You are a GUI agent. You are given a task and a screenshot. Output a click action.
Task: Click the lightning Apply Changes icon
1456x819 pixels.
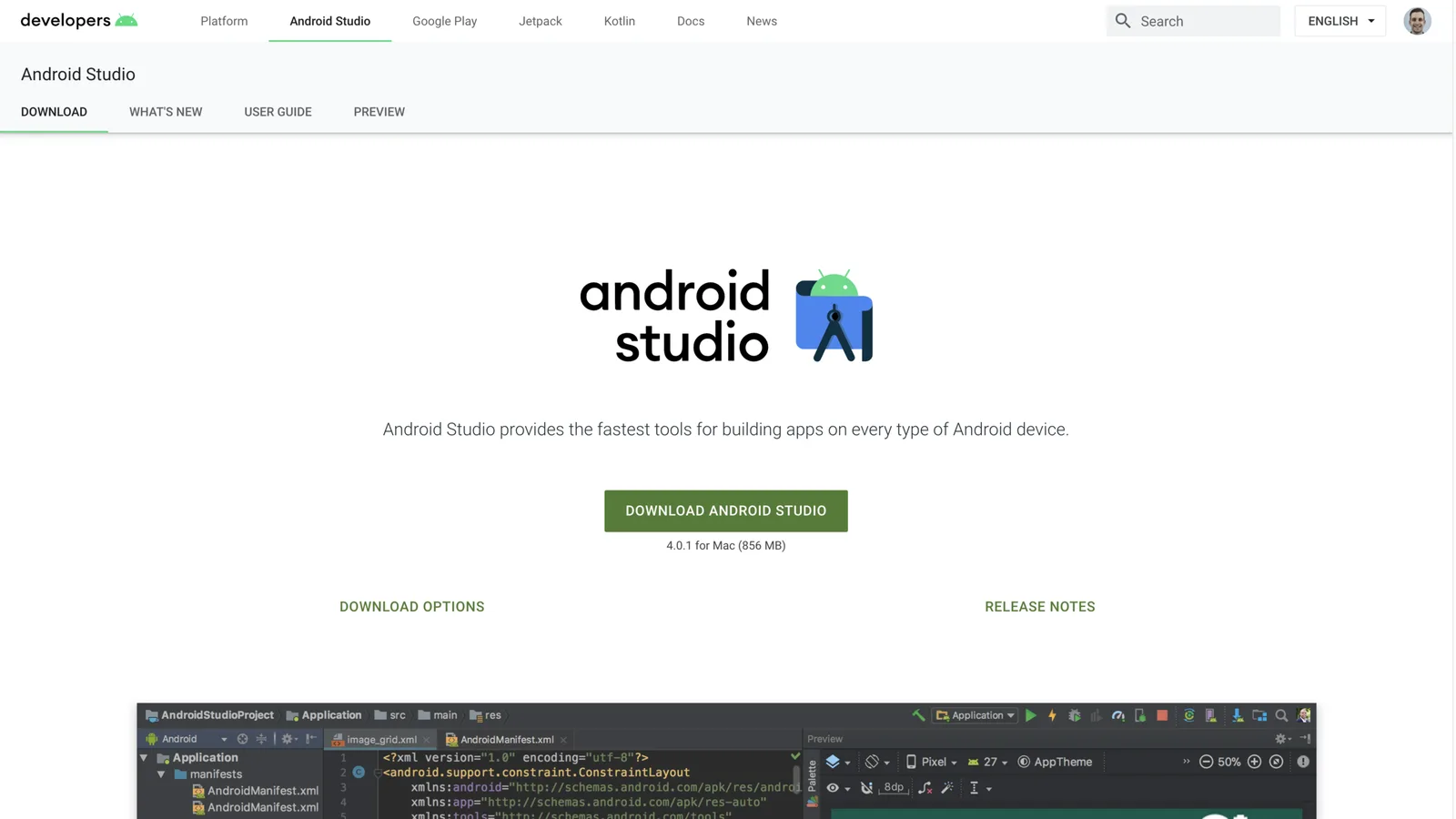pos(1053,715)
